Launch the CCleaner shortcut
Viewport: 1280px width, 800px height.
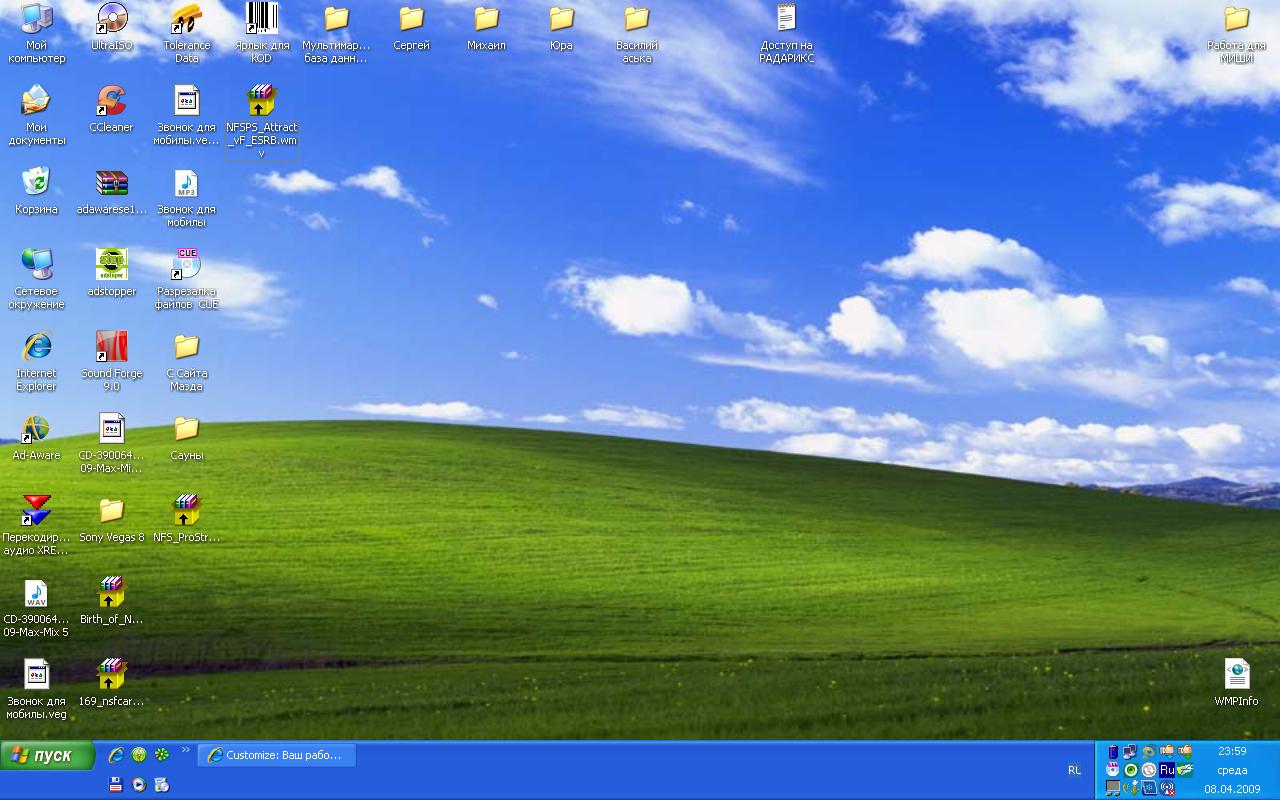pyautogui.click(x=112, y=109)
